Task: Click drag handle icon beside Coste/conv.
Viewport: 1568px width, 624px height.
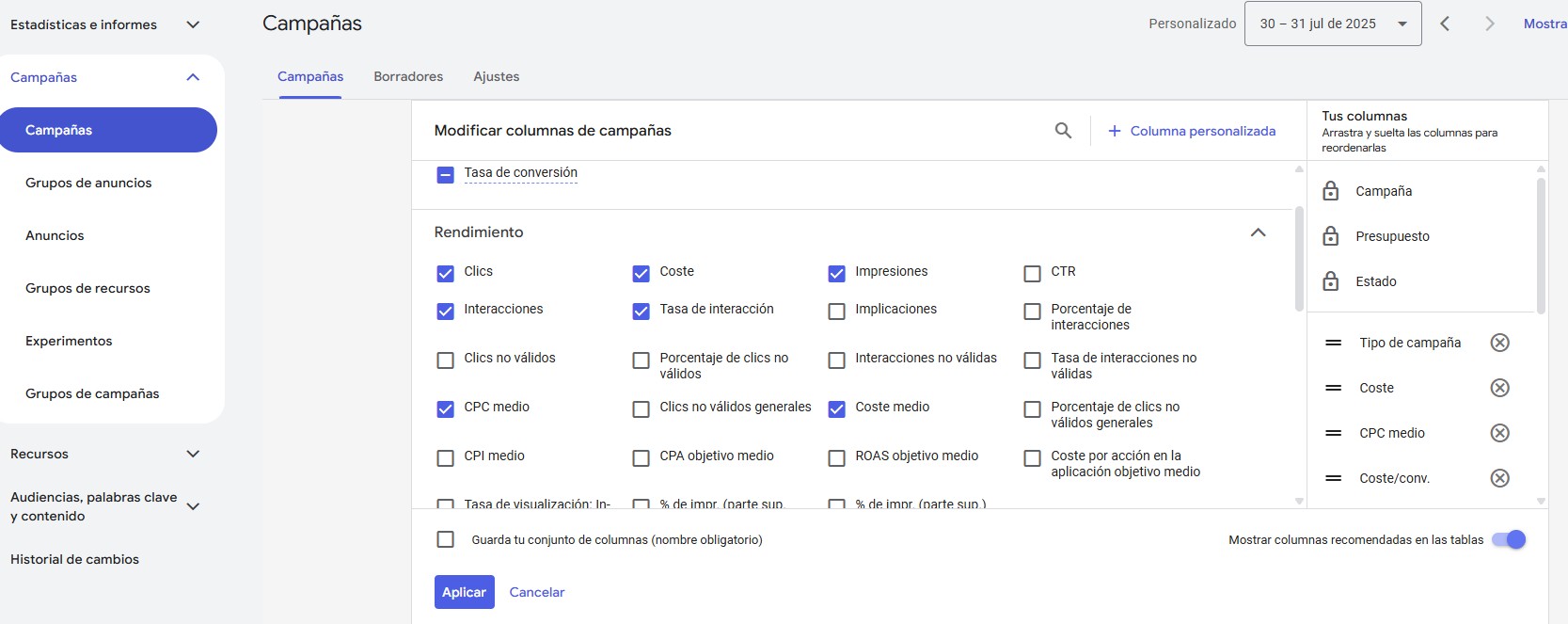Action: coord(1333,478)
